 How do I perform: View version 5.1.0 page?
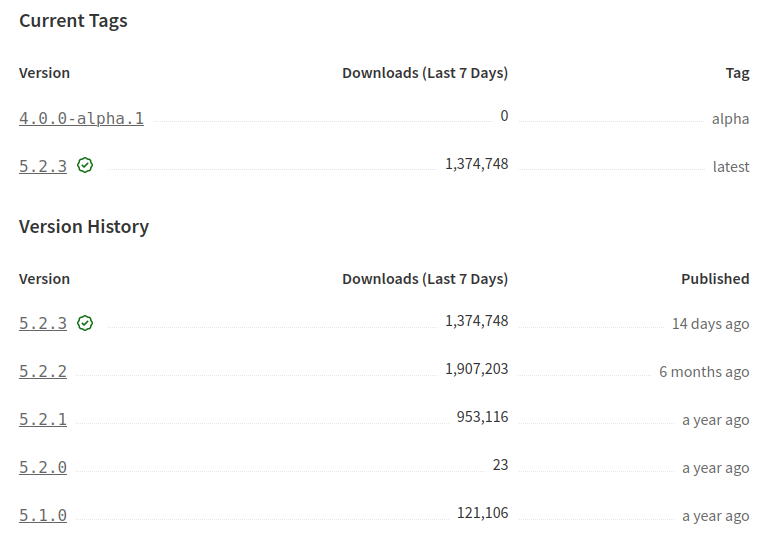43,515
